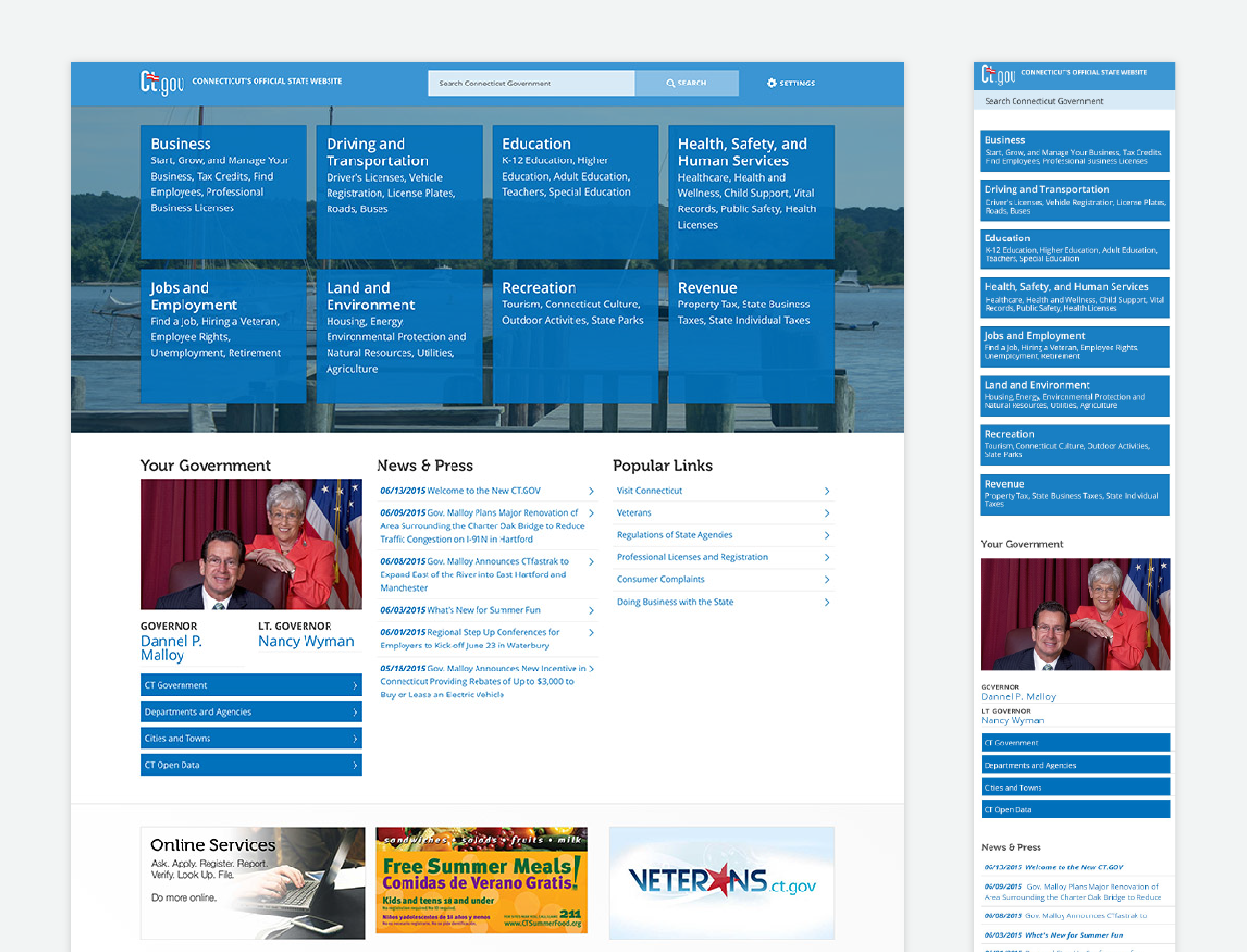Open Free Summer Meals banner image
Screen dimensions: 1247x952
pos(481,880)
